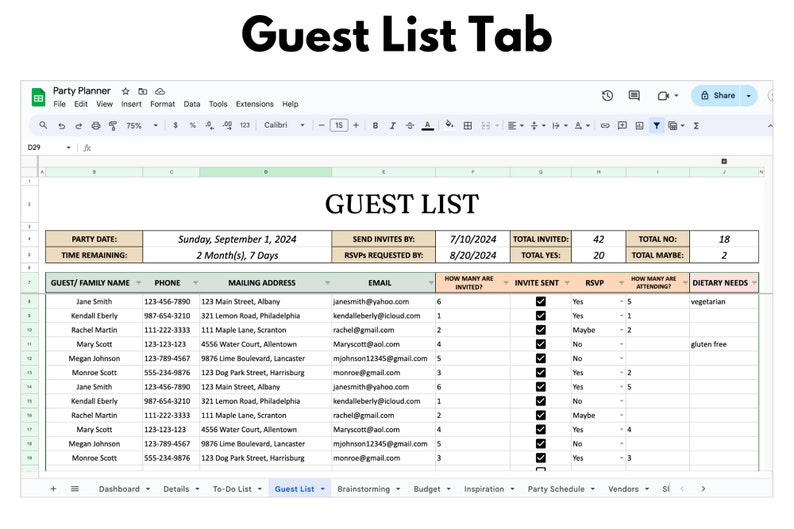Viewport: 794px width, 529px height.
Task: Redo the last action
Action: click(x=78, y=126)
